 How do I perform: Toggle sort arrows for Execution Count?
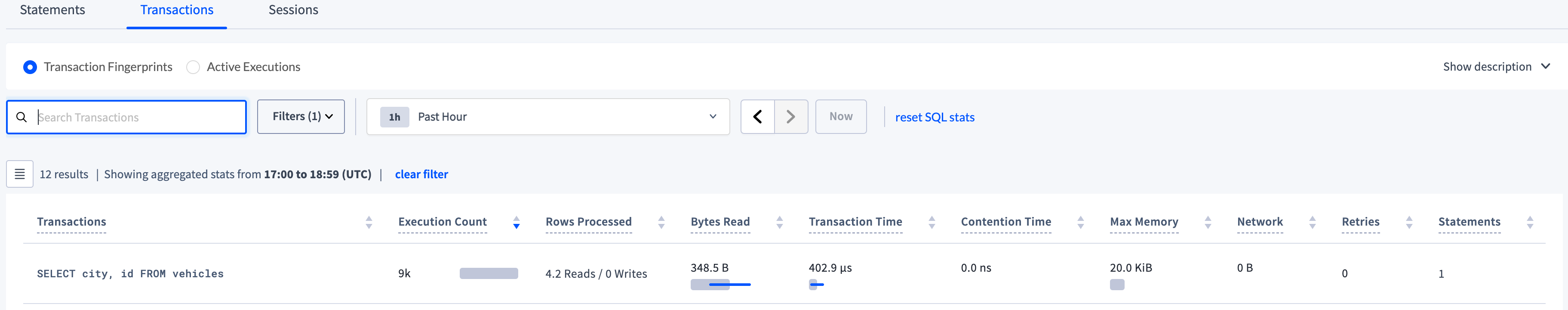[x=516, y=222]
